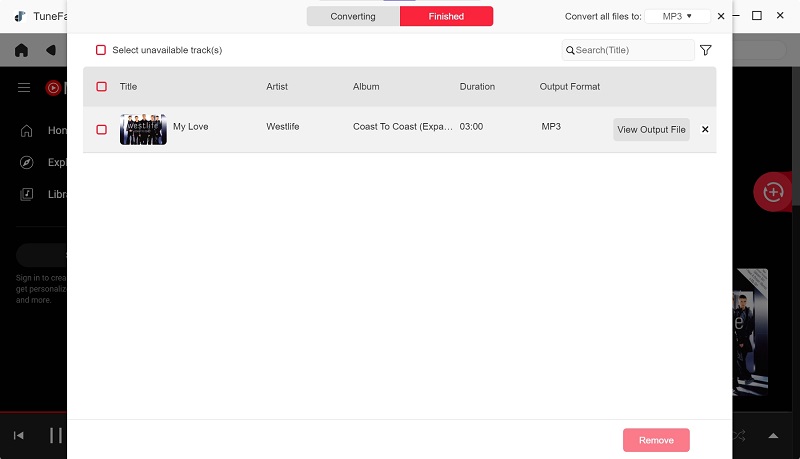Screen dimensions: 800x459
Task: Open the MP3 convert format dropdown
Action: (677, 16)
